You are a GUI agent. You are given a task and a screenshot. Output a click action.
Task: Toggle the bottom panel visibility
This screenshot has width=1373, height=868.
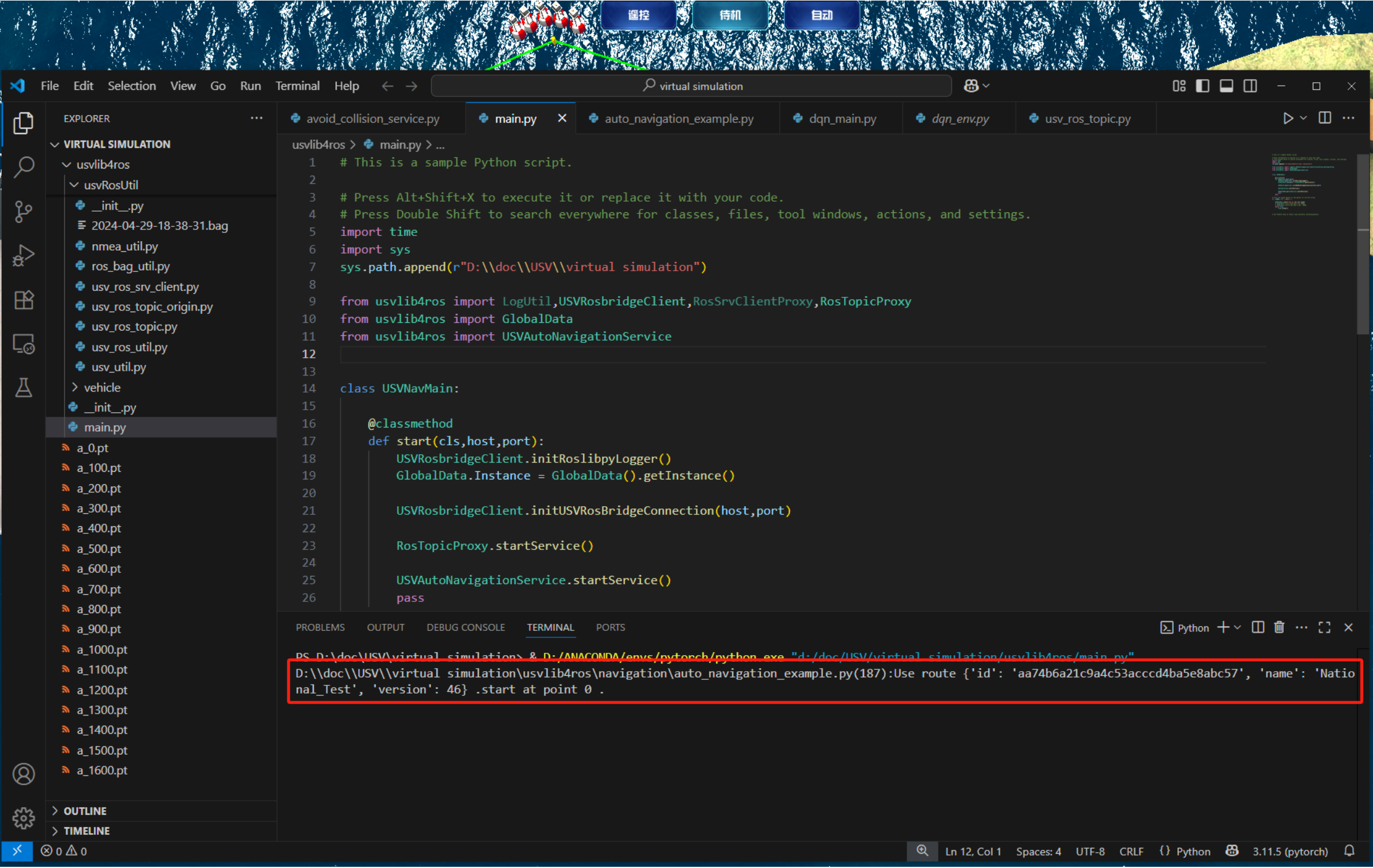pyautogui.click(x=1226, y=86)
